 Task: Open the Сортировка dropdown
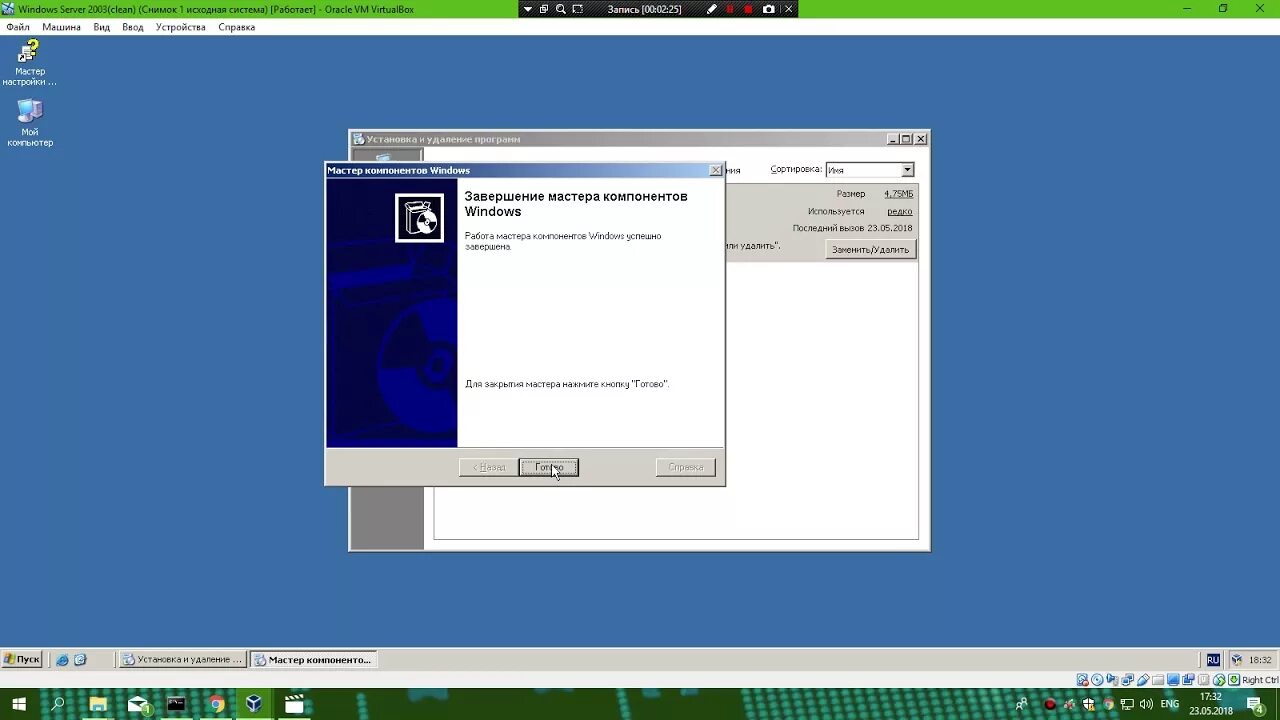coord(907,170)
